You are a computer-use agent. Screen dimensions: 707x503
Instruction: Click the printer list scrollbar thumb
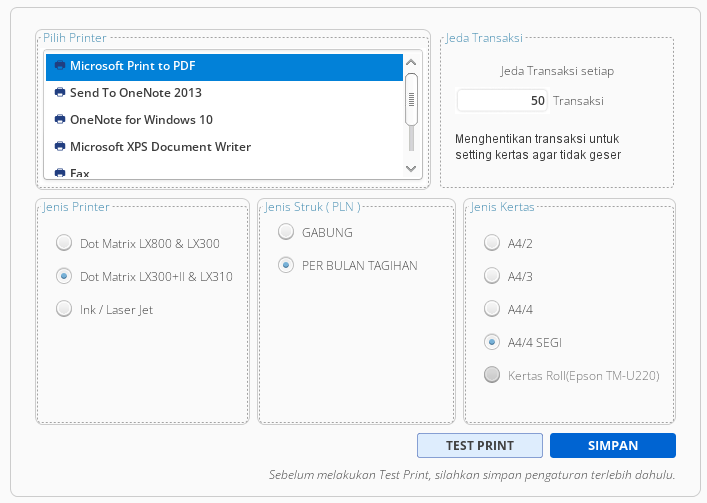[x=411, y=99]
